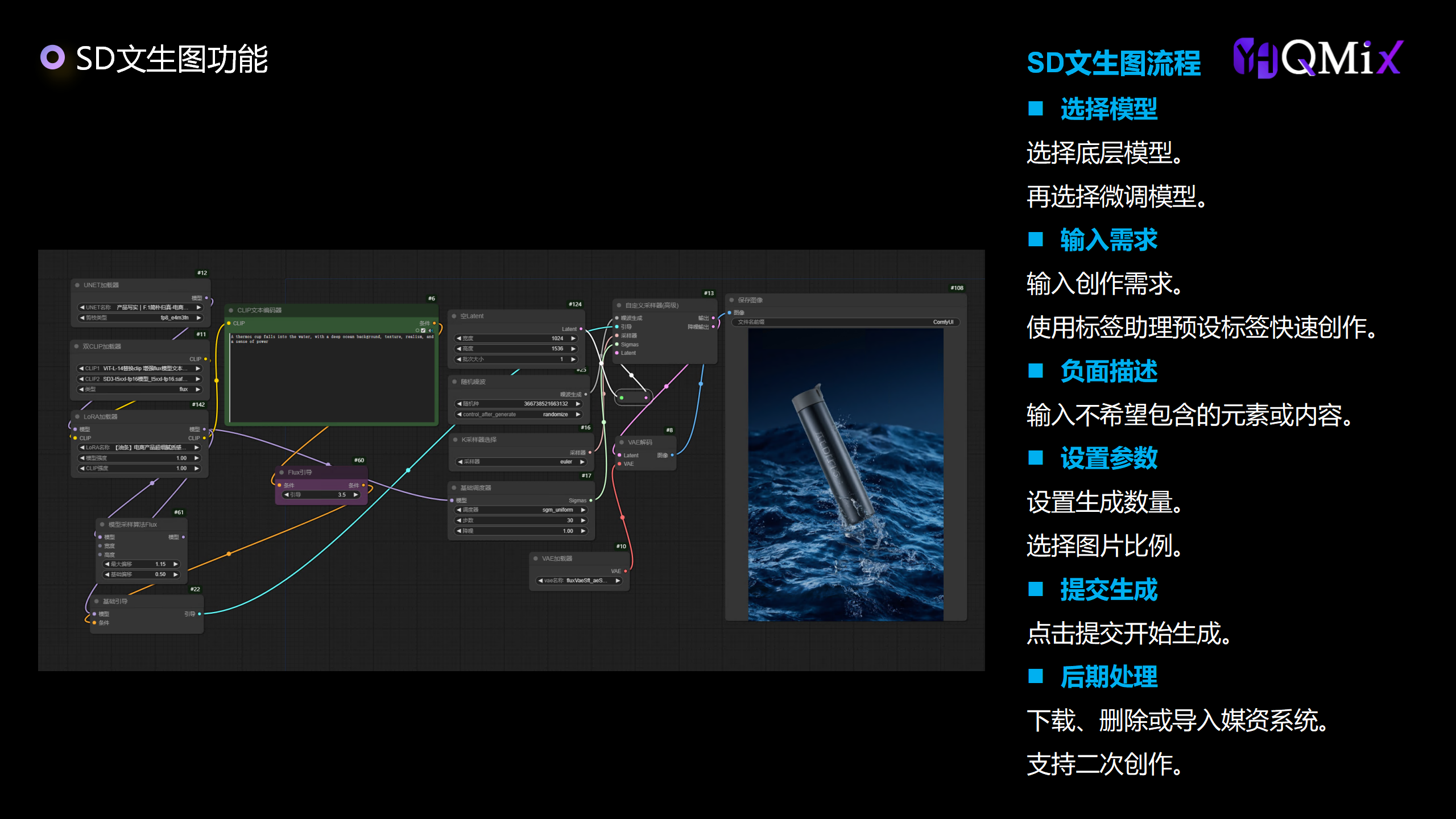Toggle the checkbox in CLIP text encoder node
This screenshot has width=1456, height=819.
pyautogui.click(x=423, y=330)
